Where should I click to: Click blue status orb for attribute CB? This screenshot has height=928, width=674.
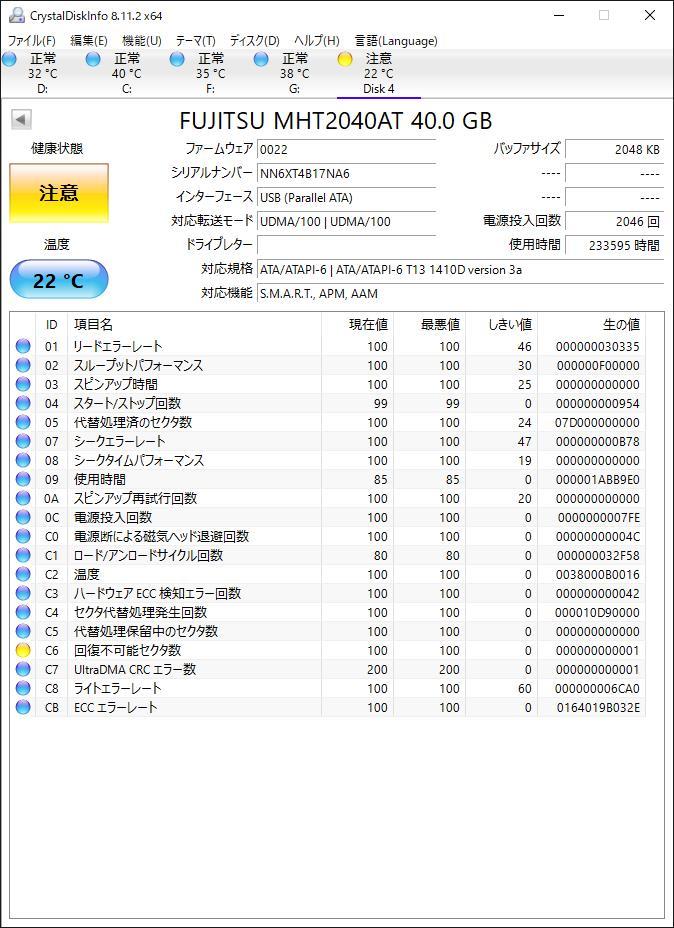click(23, 707)
